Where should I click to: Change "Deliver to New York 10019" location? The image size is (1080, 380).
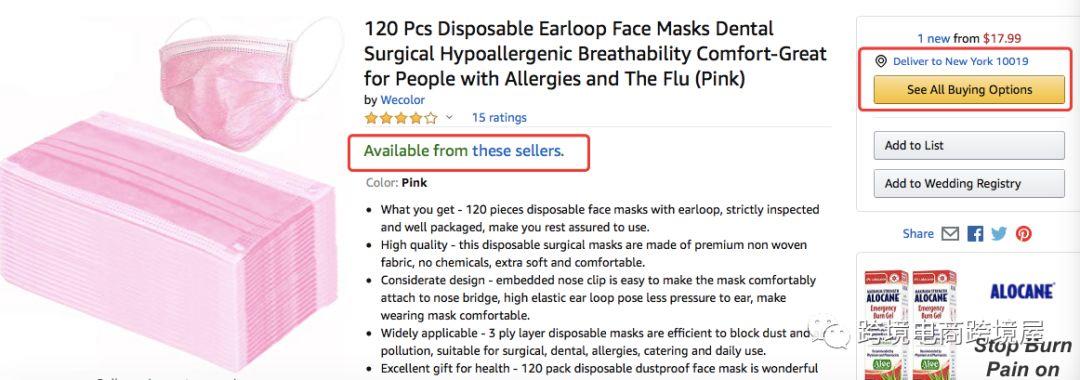(960, 61)
